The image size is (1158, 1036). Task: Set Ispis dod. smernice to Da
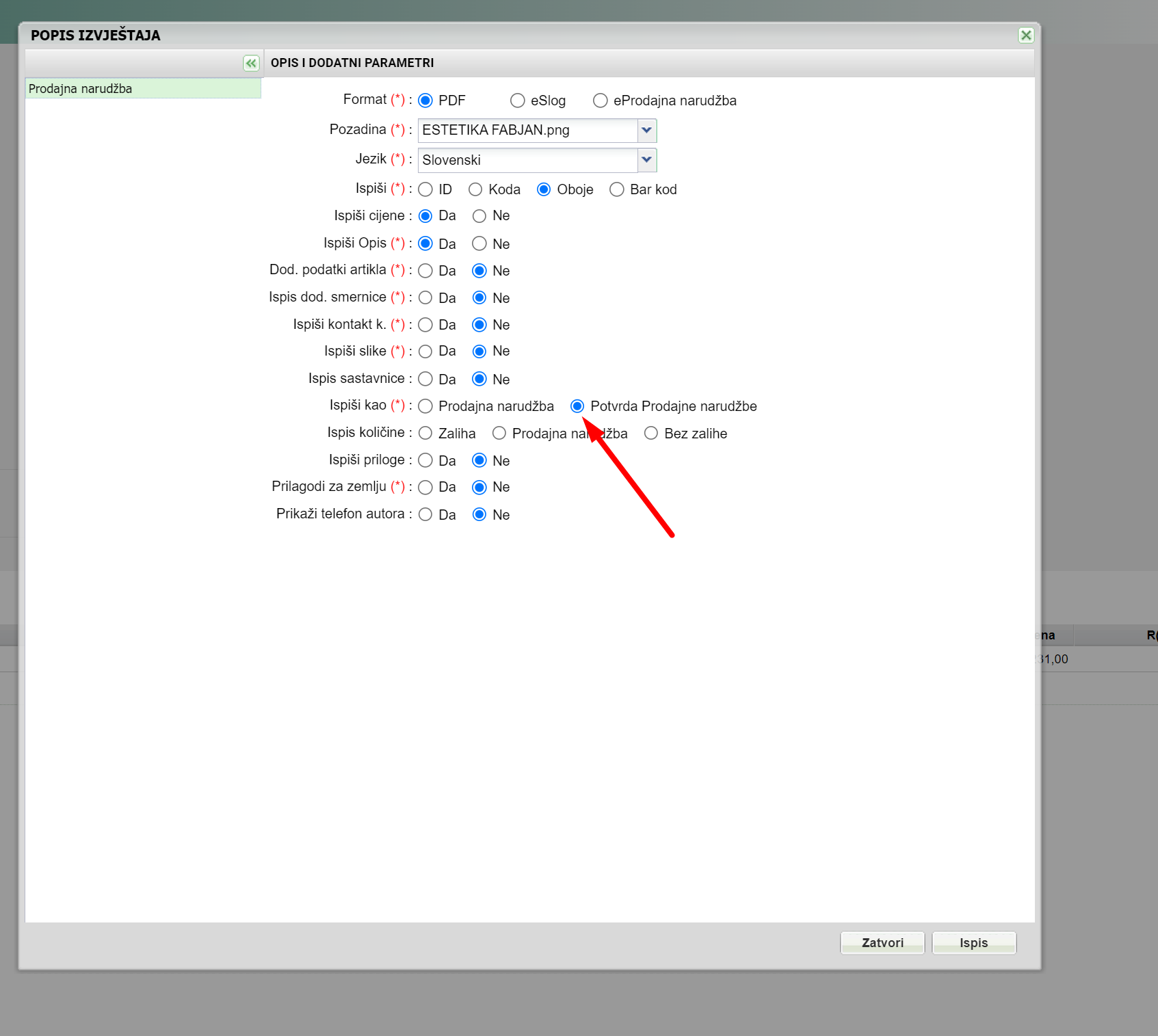425,297
